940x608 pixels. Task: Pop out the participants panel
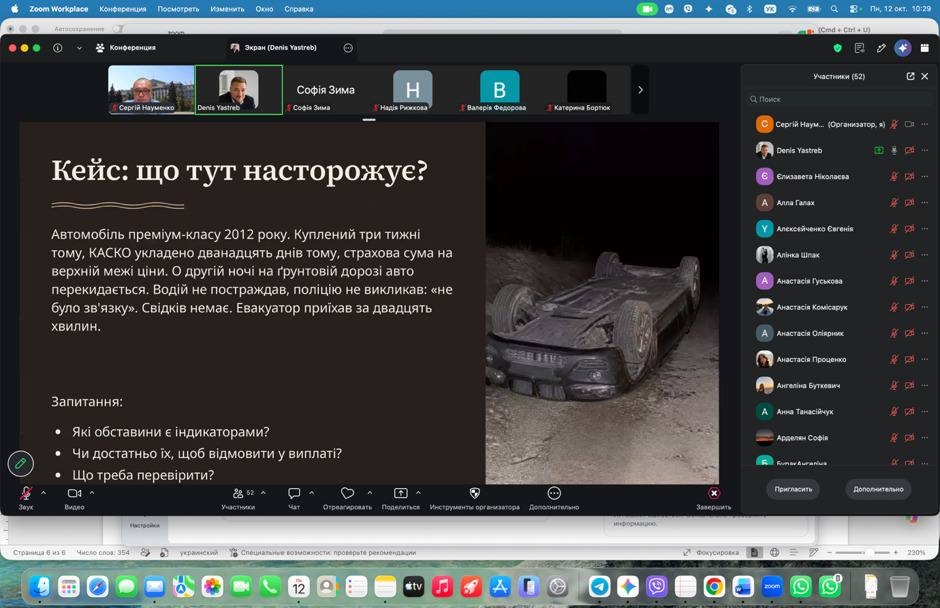tap(910, 76)
